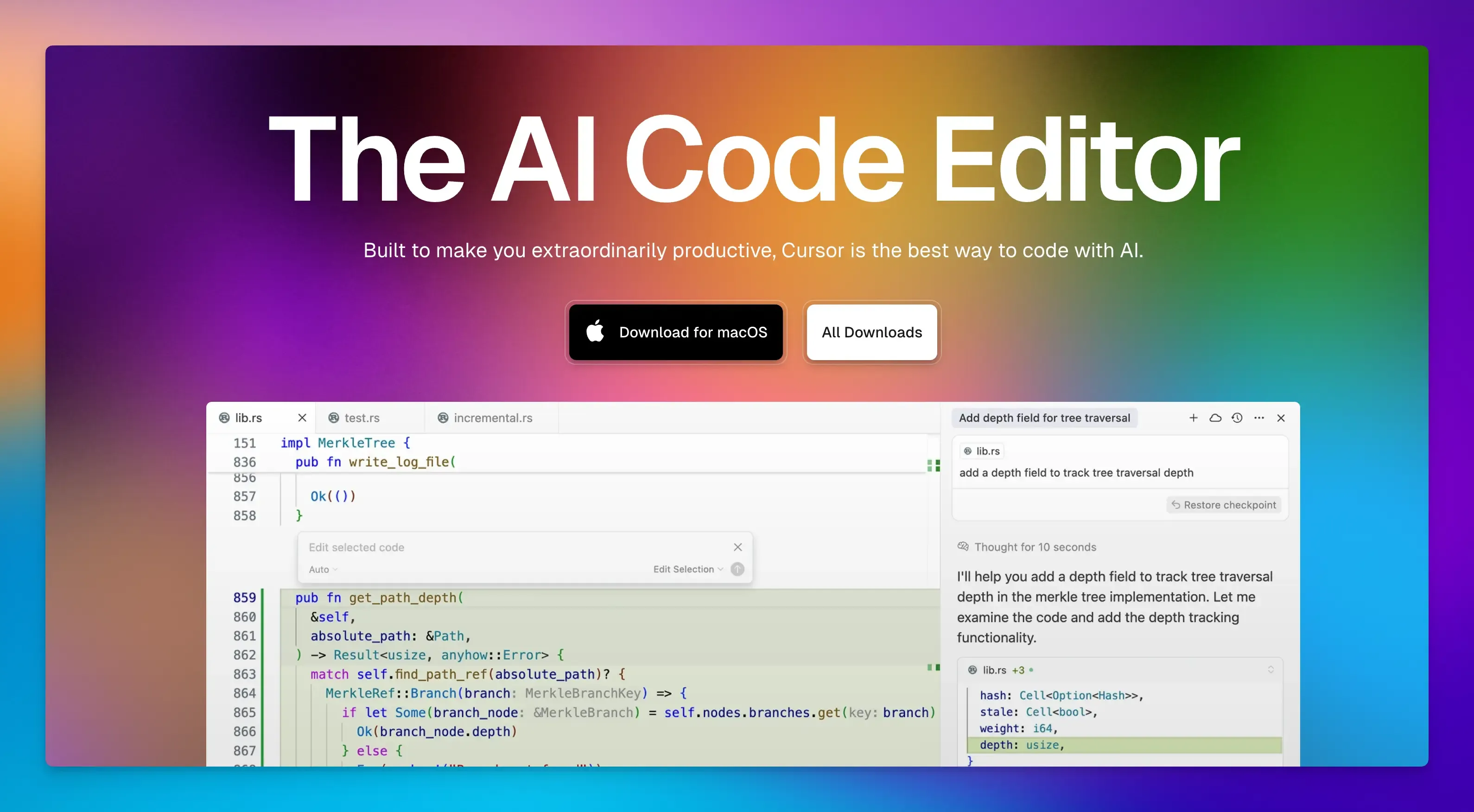Click the Rust file icon on test.rs tab

pyautogui.click(x=334, y=418)
